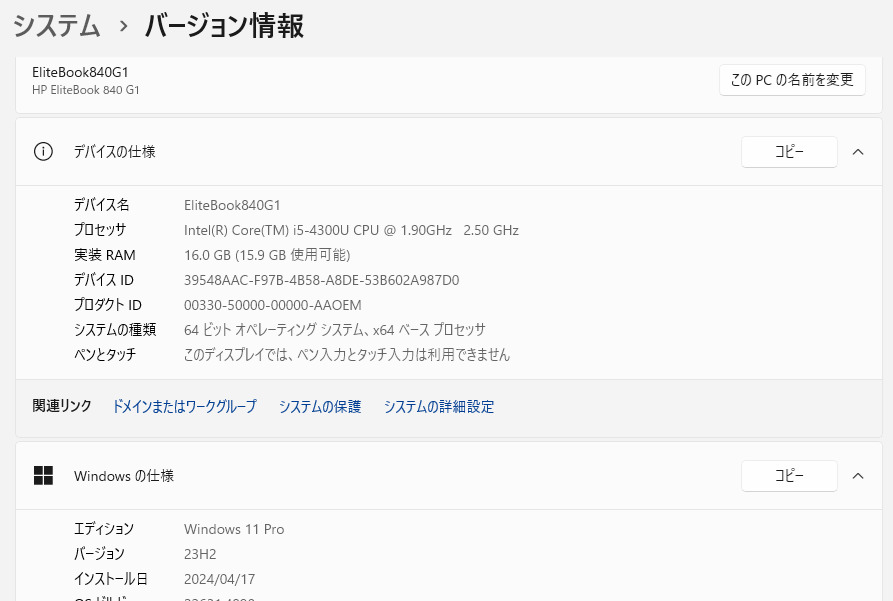
Task: Select device ID 39548AAC-F97B-4B58-A8DE-53B602A987D0
Action: pyautogui.click(x=322, y=280)
